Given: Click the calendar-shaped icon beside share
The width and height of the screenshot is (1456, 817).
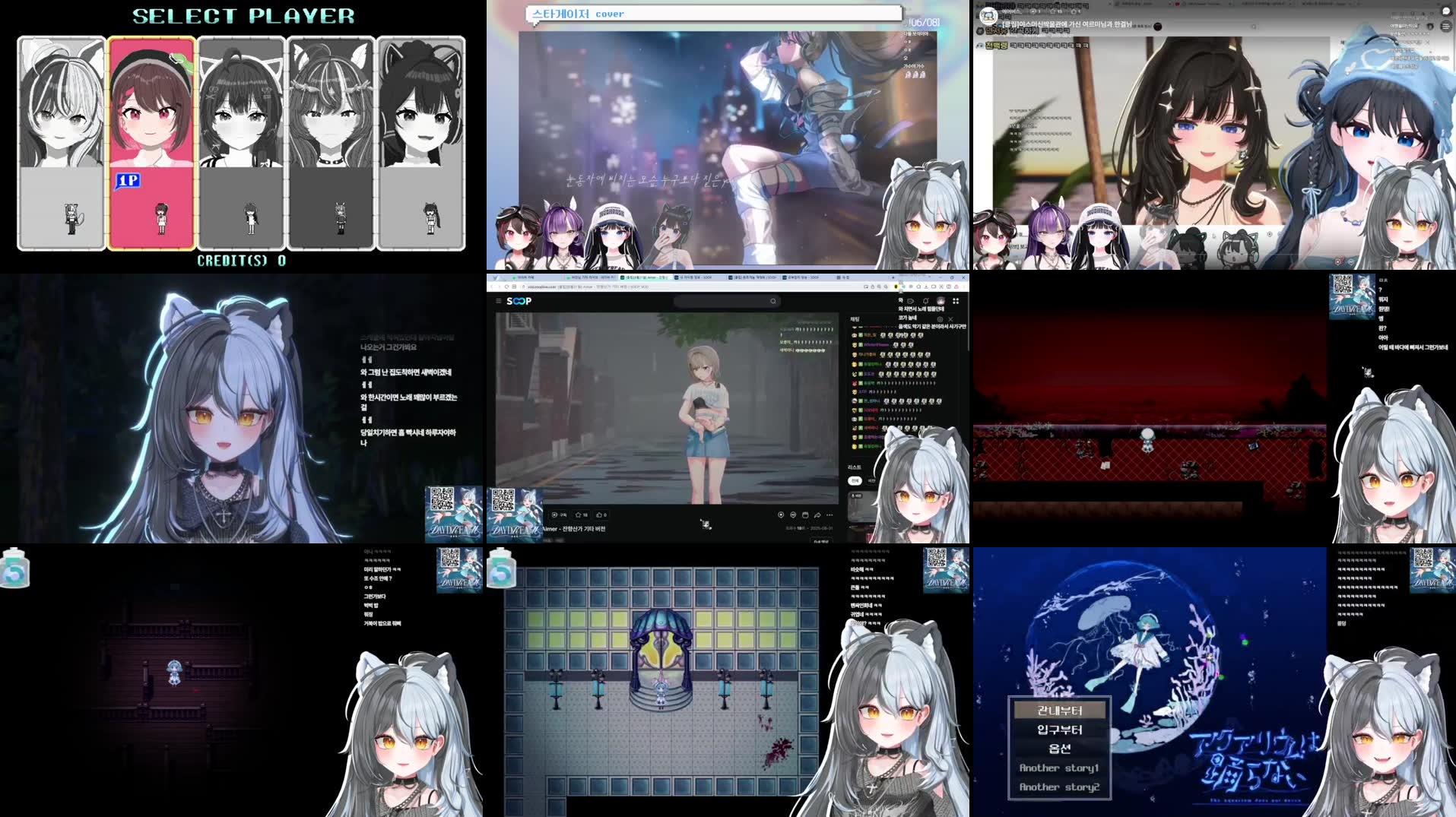Looking at the screenshot, I should tap(805, 515).
